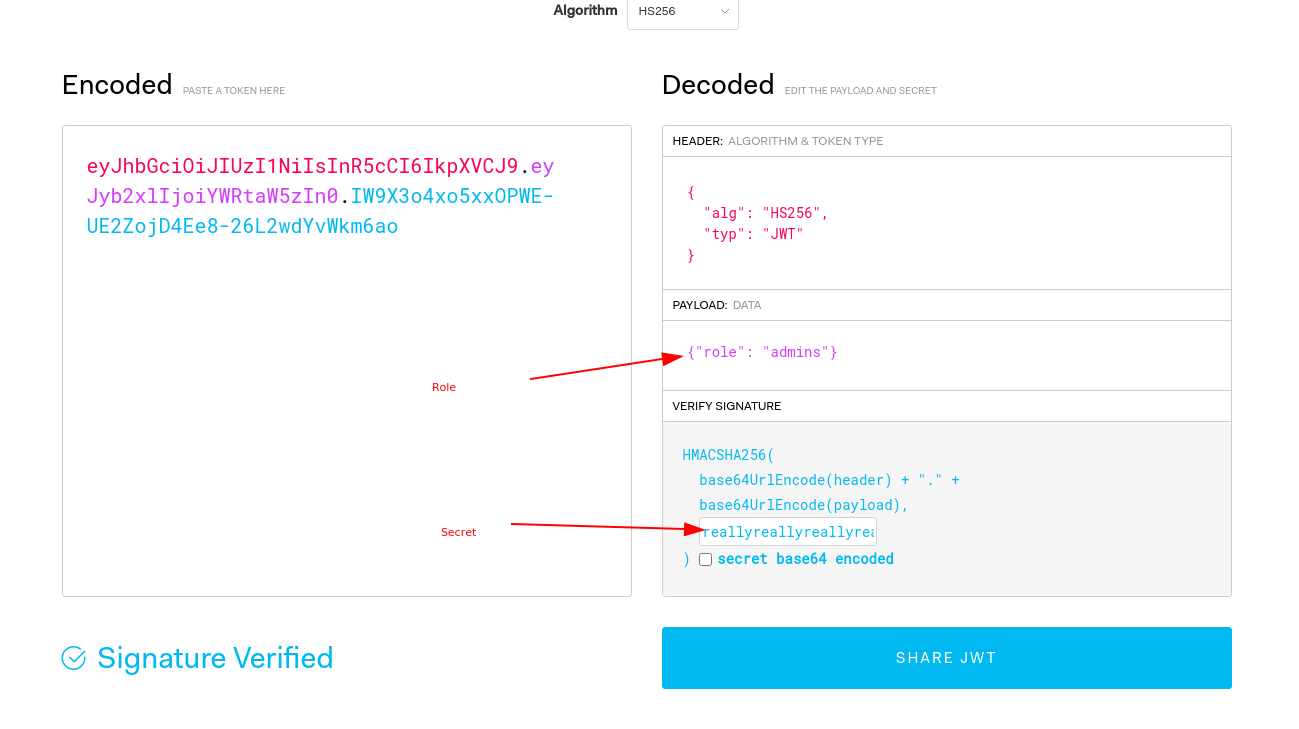Click the Signature Verified checkmark icon

[73, 657]
